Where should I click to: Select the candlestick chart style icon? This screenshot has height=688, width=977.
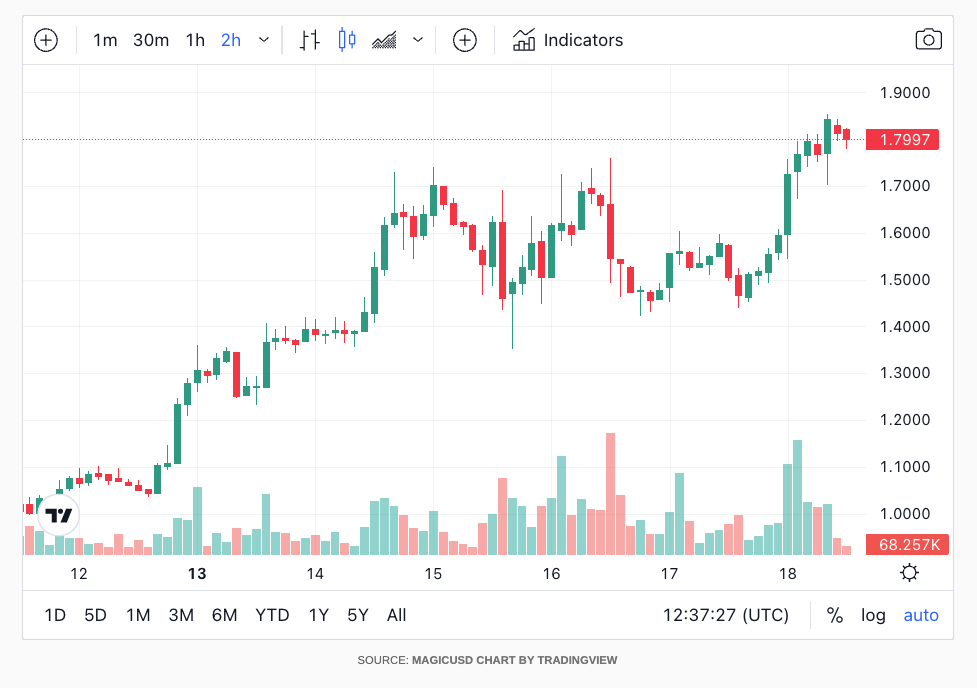(x=347, y=40)
